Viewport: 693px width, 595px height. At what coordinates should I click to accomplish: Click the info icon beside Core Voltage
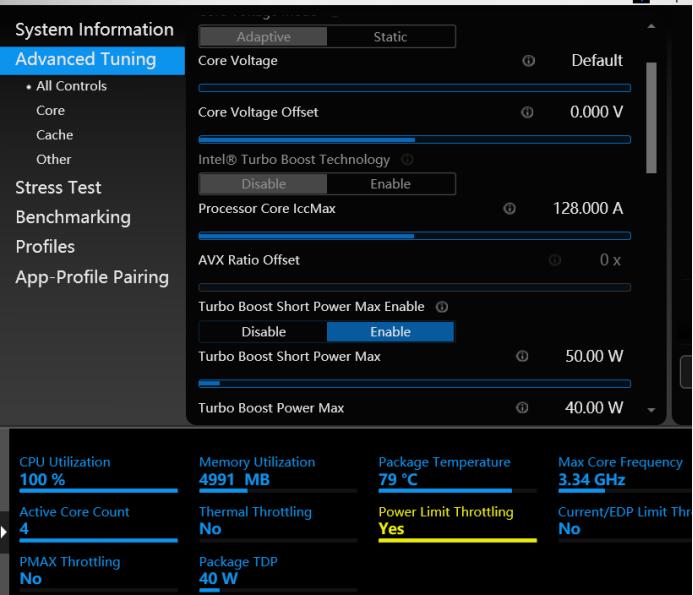pos(528,61)
